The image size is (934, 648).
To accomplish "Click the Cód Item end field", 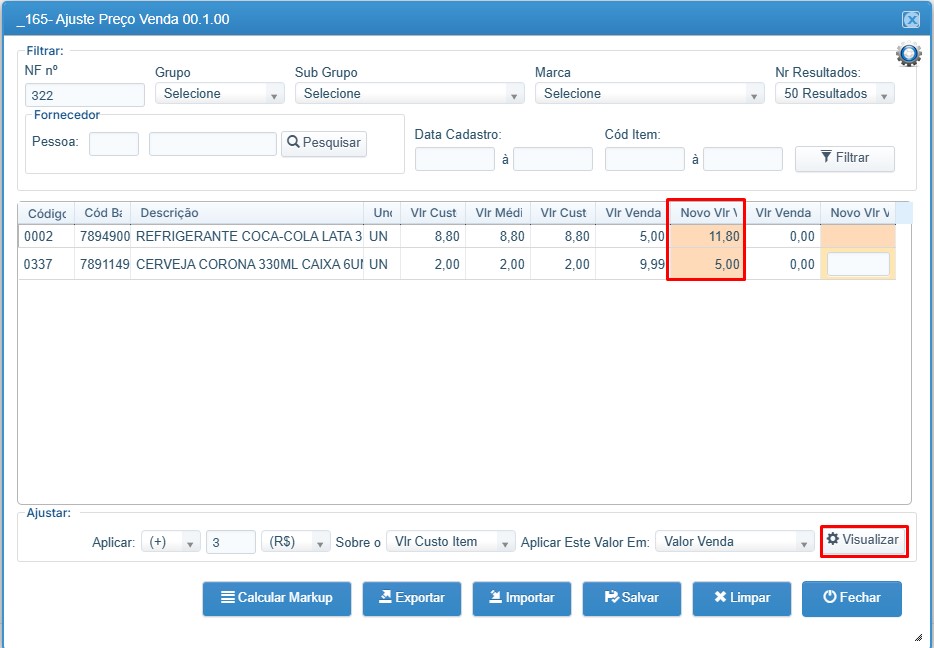I will [x=743, y=159].
